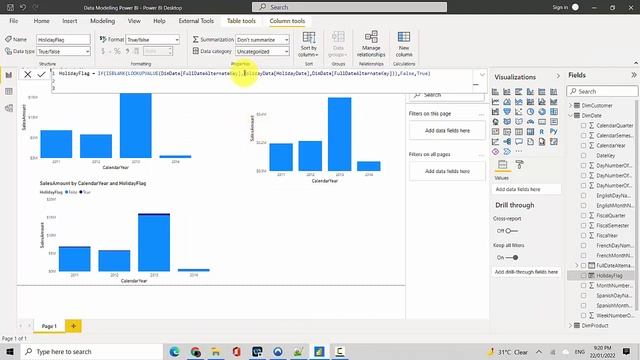Select the pie chart visual
This screenshot has width=640, height=360.
[x=530, y=111]
